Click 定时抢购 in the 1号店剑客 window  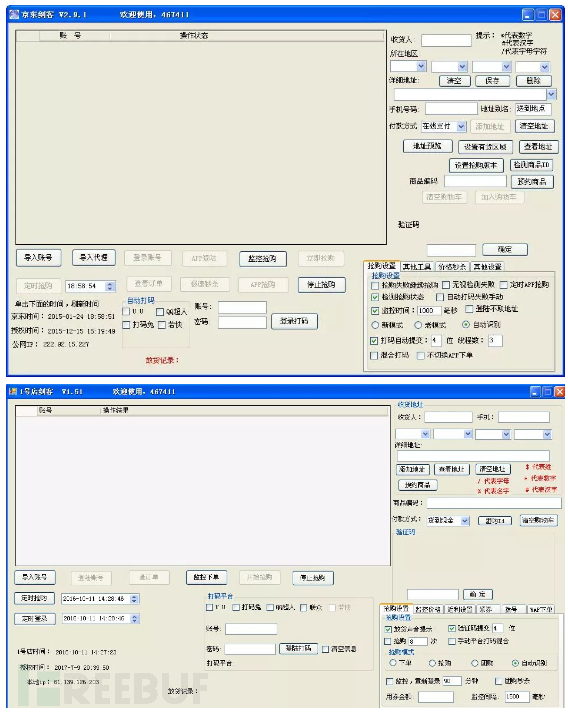point(35,598)
